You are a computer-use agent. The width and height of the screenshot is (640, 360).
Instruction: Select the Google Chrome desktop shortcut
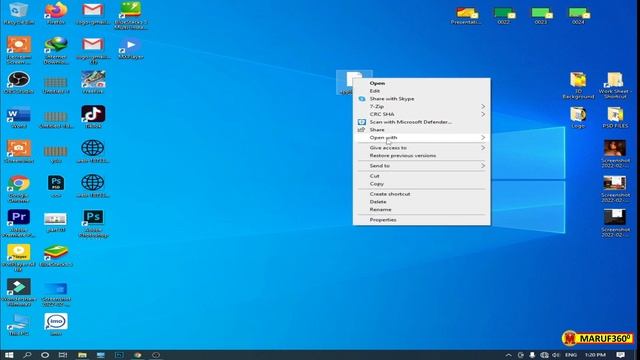[x=18, y=189]
